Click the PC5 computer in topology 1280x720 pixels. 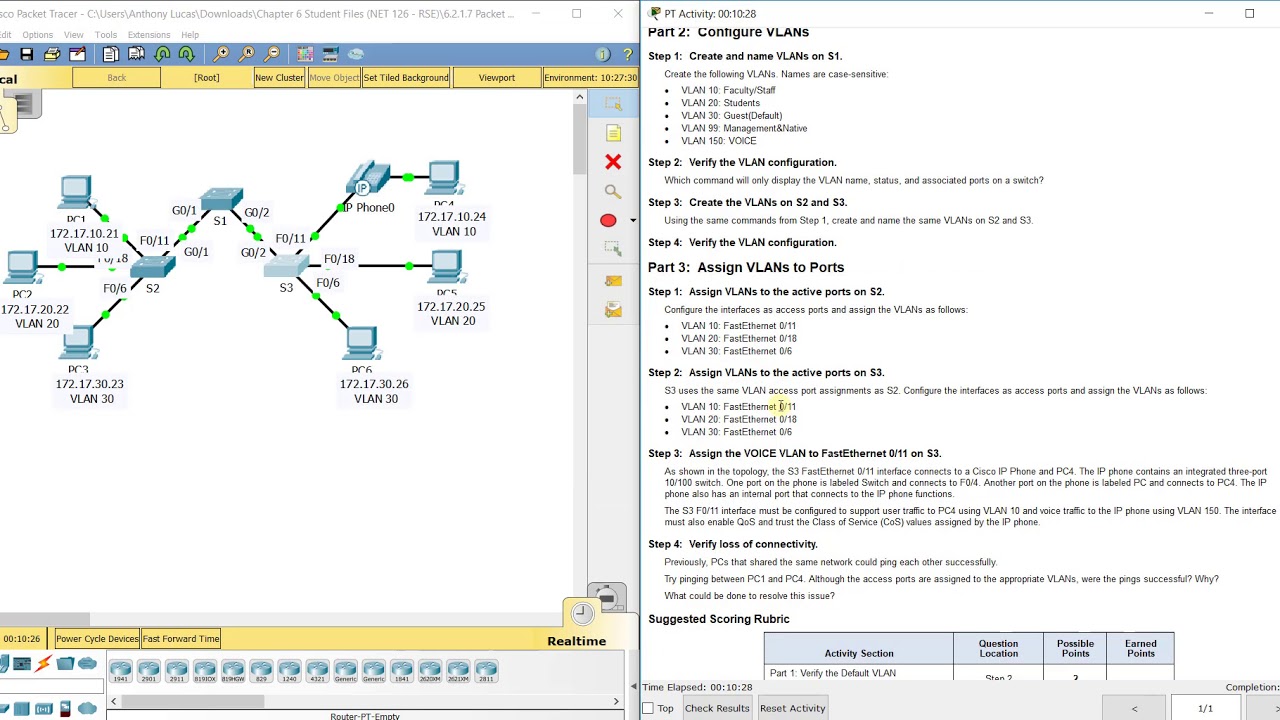(445, 266)
